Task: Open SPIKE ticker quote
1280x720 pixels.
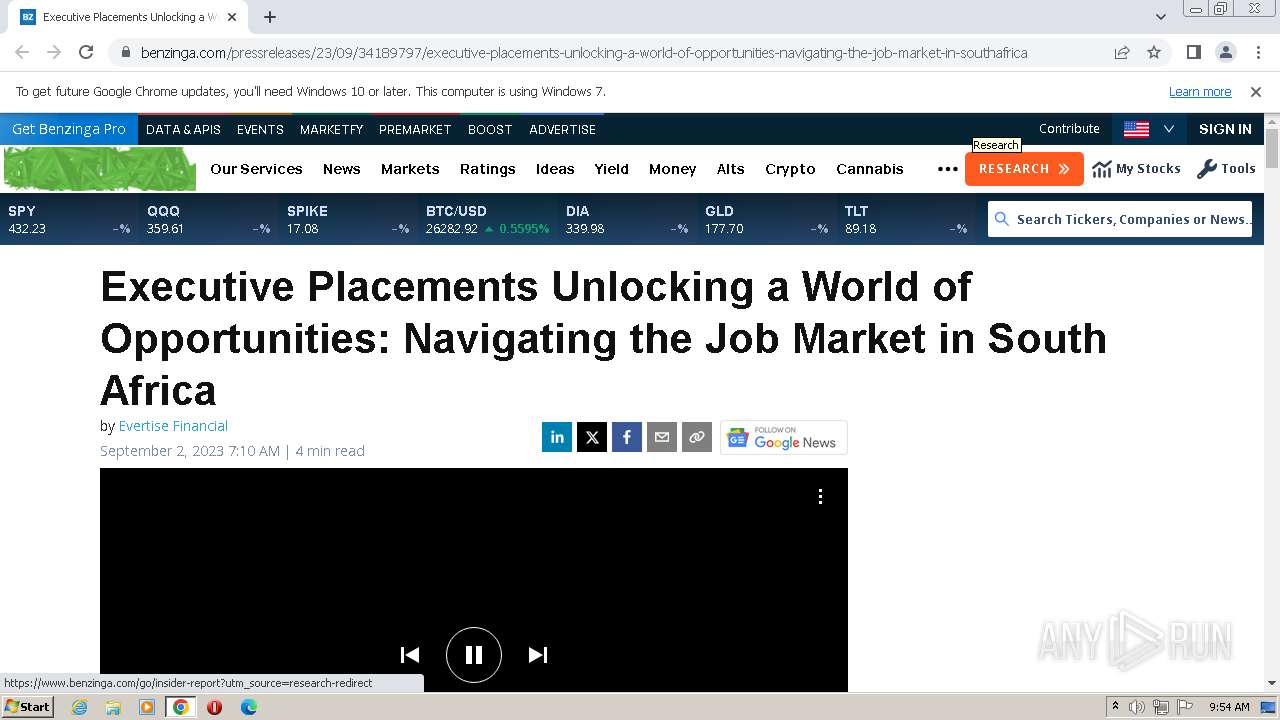Action: (x=348, y=220)
